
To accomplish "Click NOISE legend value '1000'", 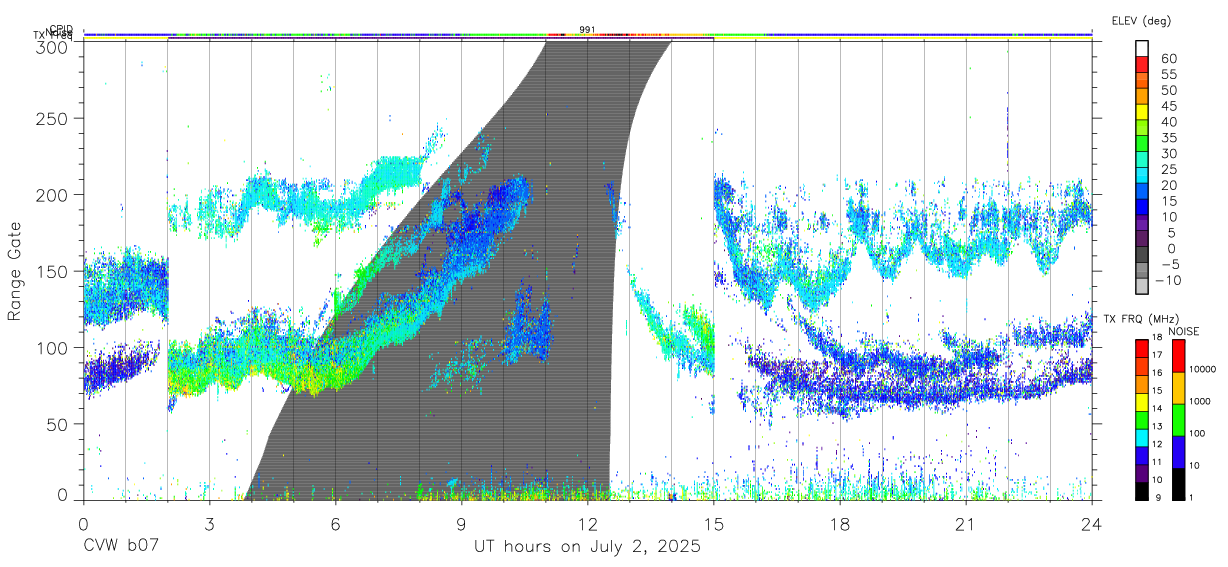I will coord(1200,401).
